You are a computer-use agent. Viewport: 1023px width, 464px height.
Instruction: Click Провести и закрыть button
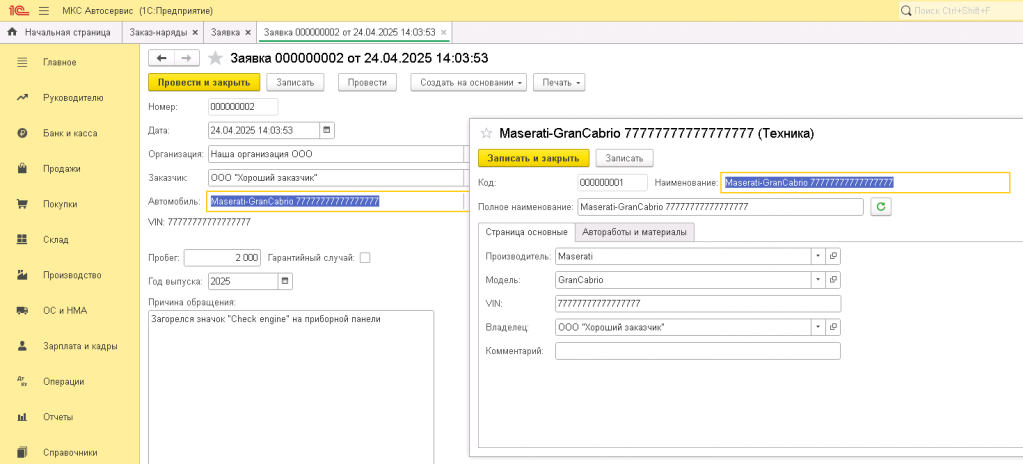(204, 83)
